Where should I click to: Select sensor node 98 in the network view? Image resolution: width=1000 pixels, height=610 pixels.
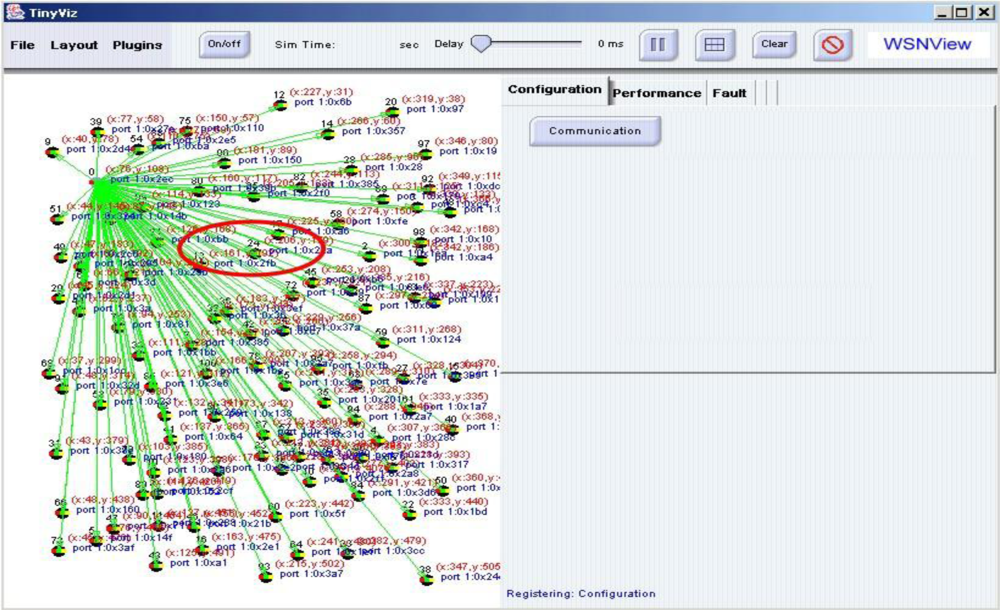tap(420, 242)
